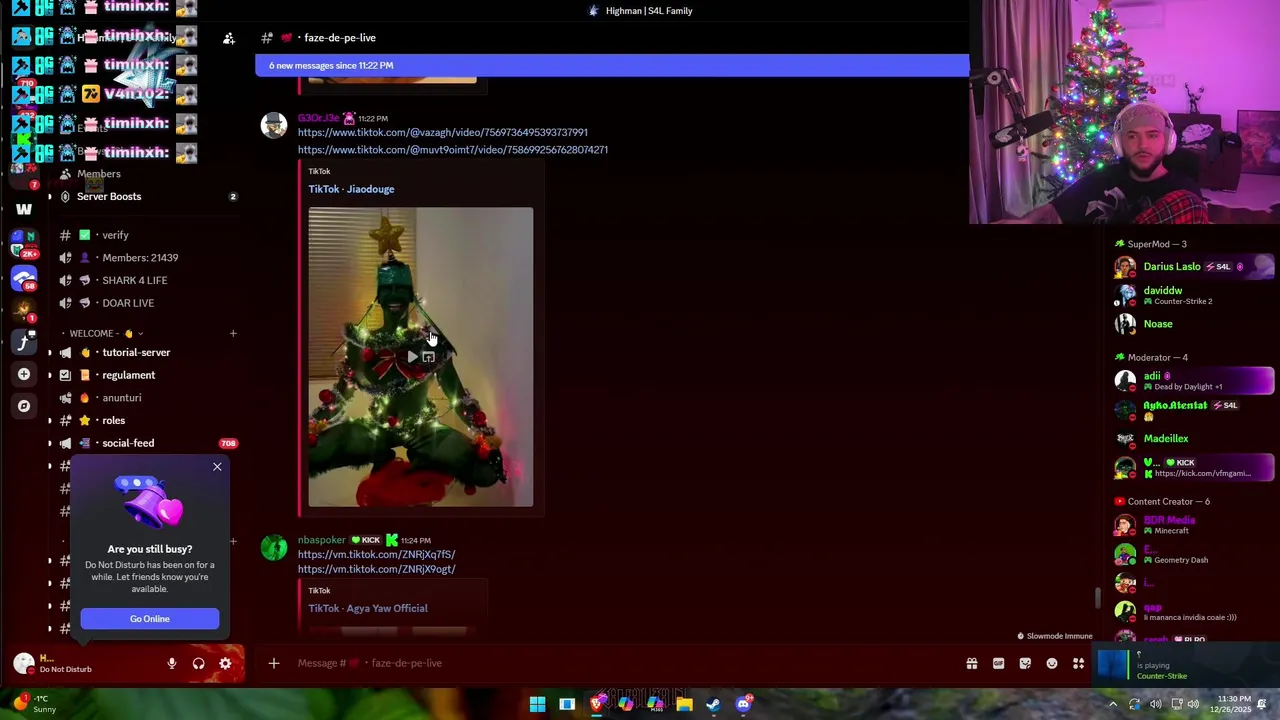Open Server Boosts in the sidebar
1280x720 pixels.
pos(108,197)
